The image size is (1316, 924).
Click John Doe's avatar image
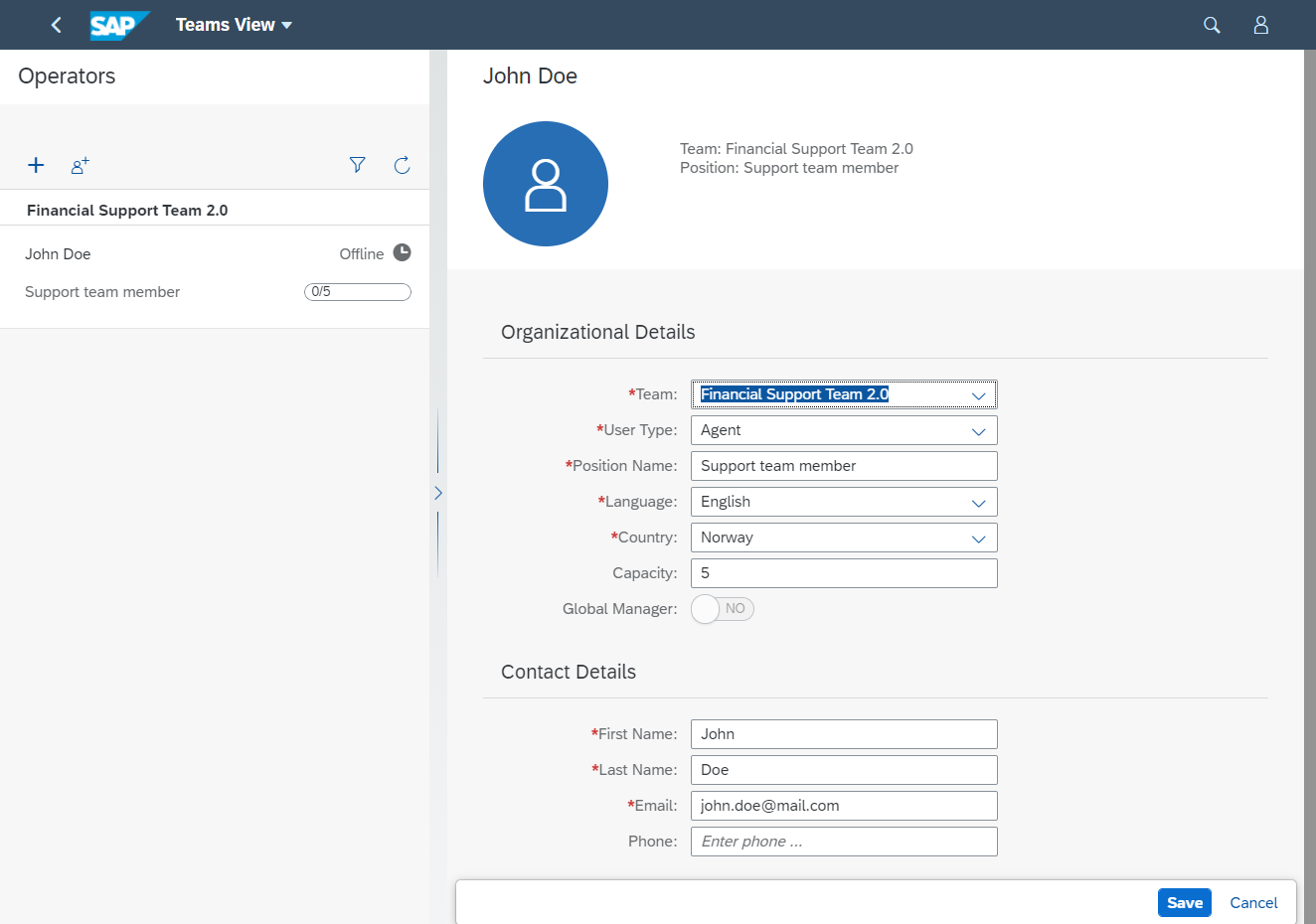pyautogui.click(x=546, y=184)
